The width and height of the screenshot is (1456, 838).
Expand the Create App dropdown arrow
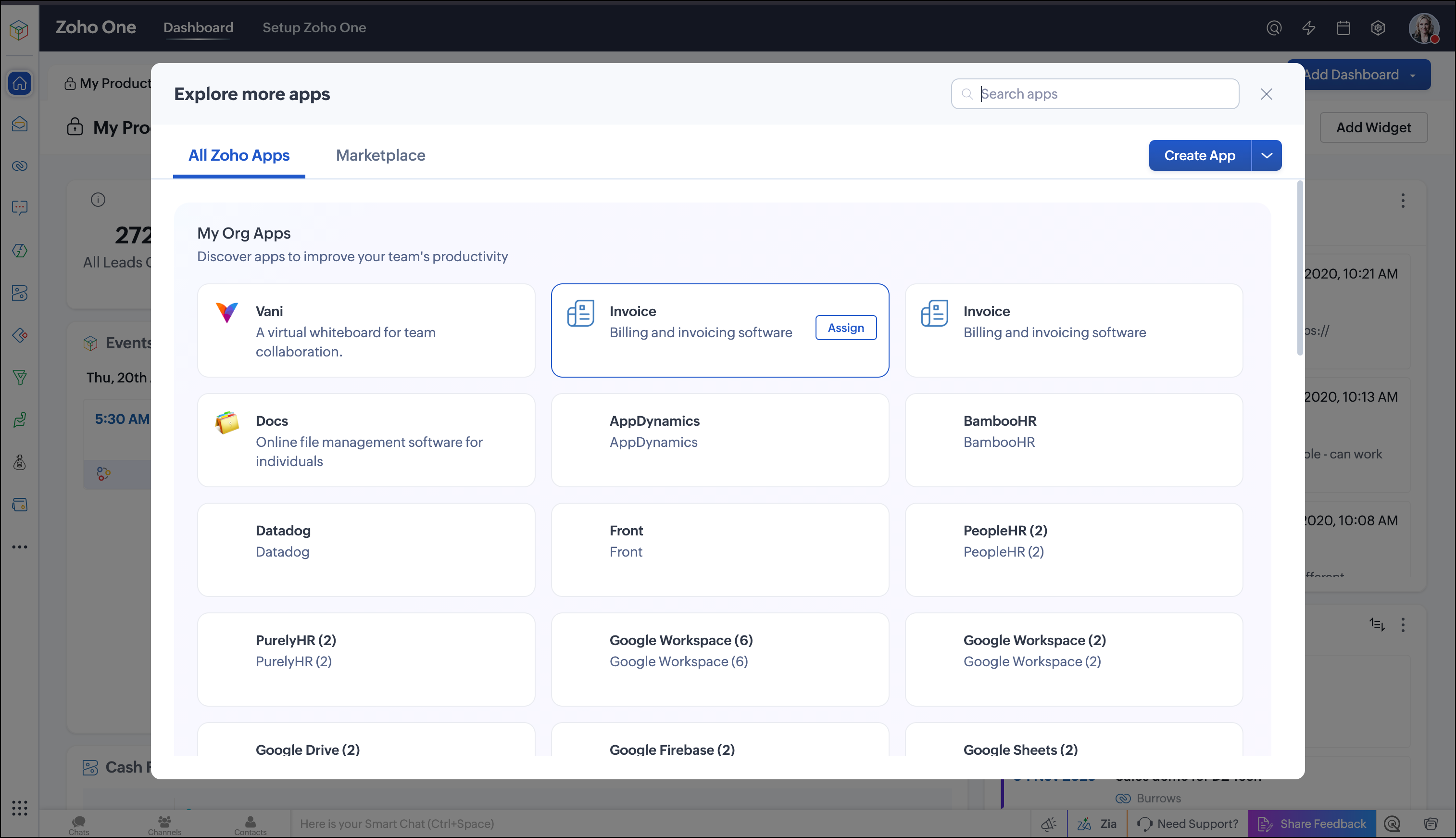pos(1267,155)
